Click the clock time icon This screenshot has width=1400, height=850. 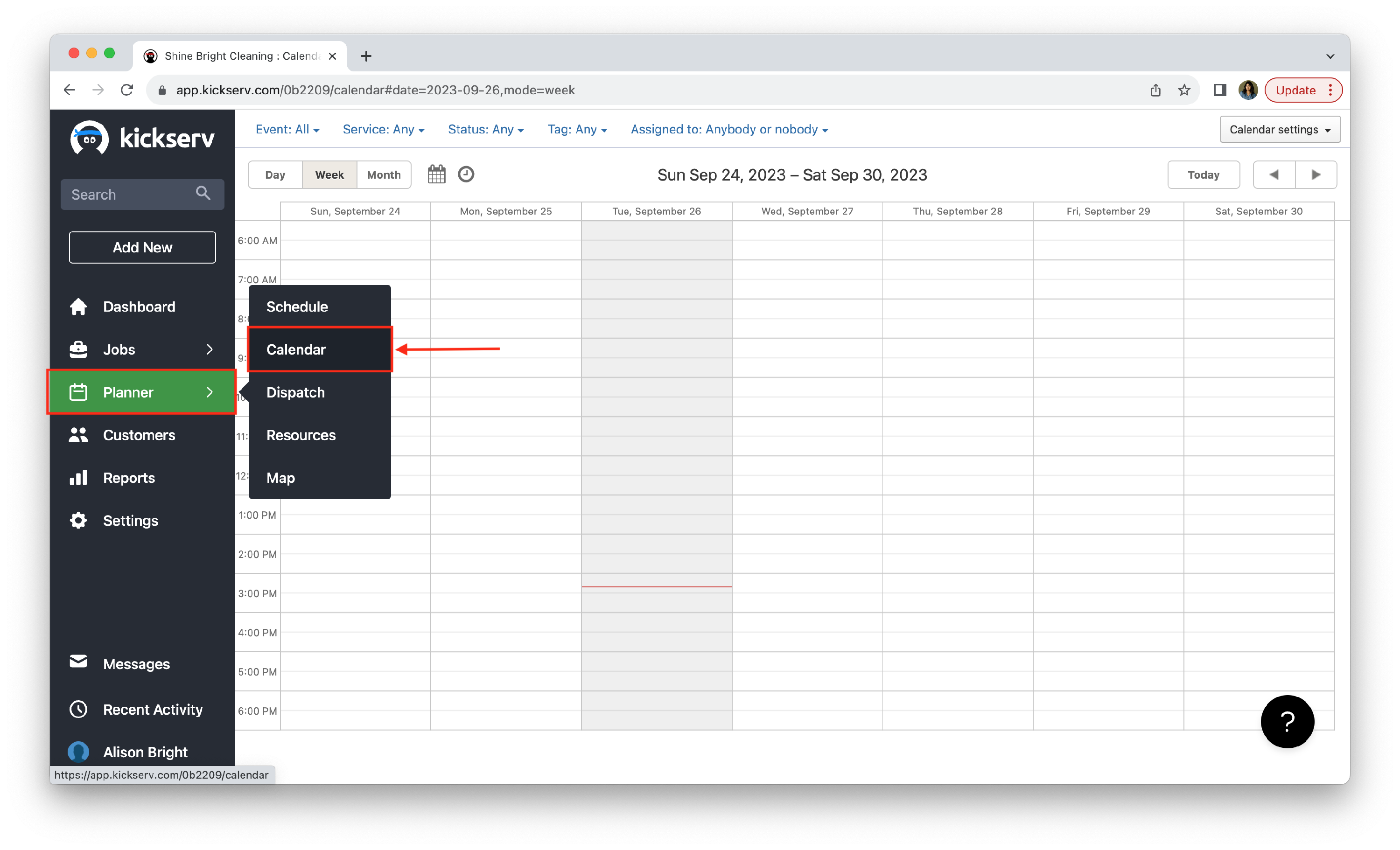[466, 174]
